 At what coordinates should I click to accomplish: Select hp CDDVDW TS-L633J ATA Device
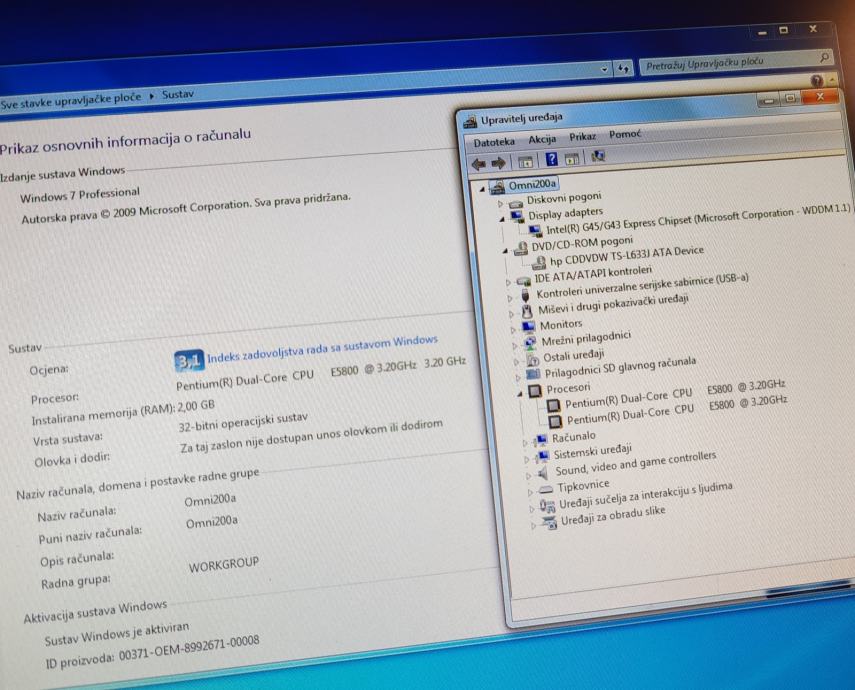pyautogui.click(x=627, y=255)
